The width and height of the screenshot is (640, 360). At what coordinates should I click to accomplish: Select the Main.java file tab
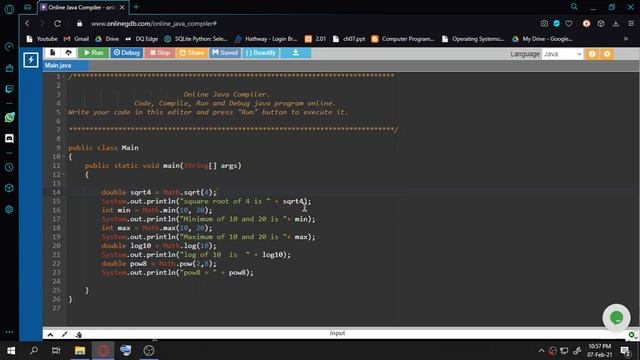coord(65,65)
